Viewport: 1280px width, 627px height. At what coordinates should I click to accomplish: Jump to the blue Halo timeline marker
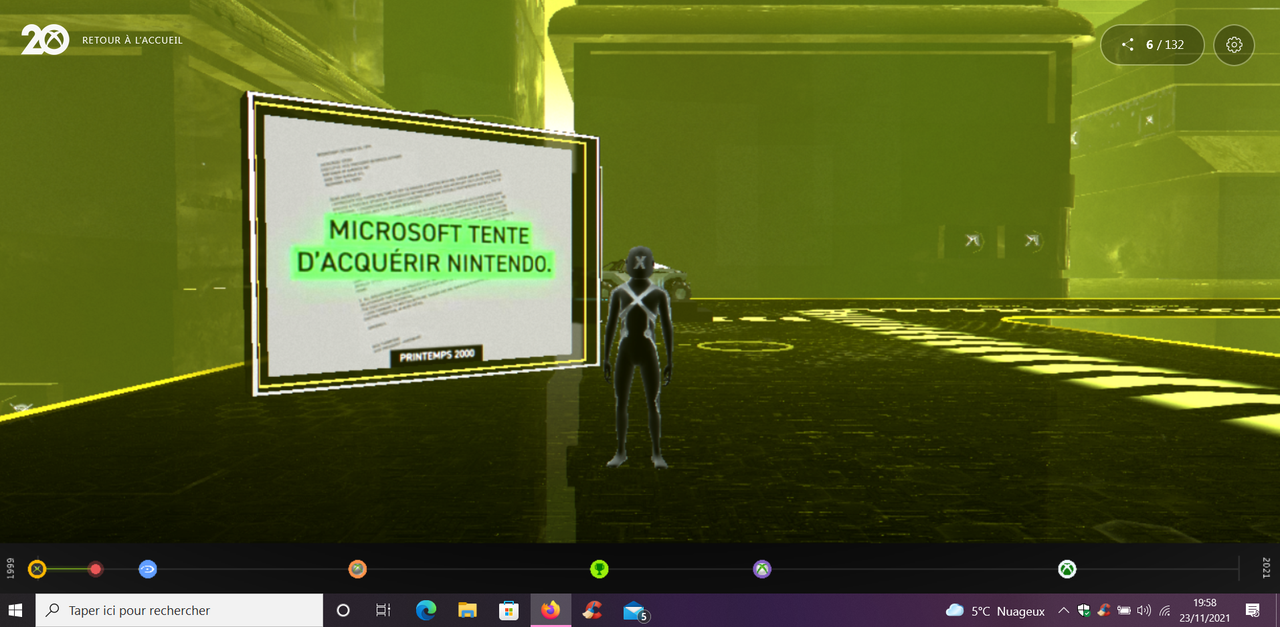coord(148,569)
